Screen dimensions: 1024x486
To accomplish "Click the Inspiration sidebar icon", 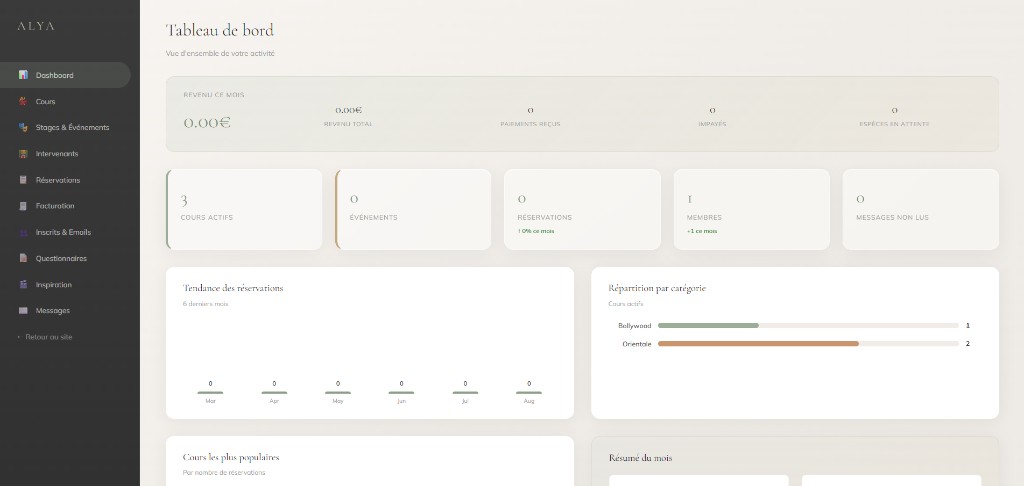I will [24, 284].
